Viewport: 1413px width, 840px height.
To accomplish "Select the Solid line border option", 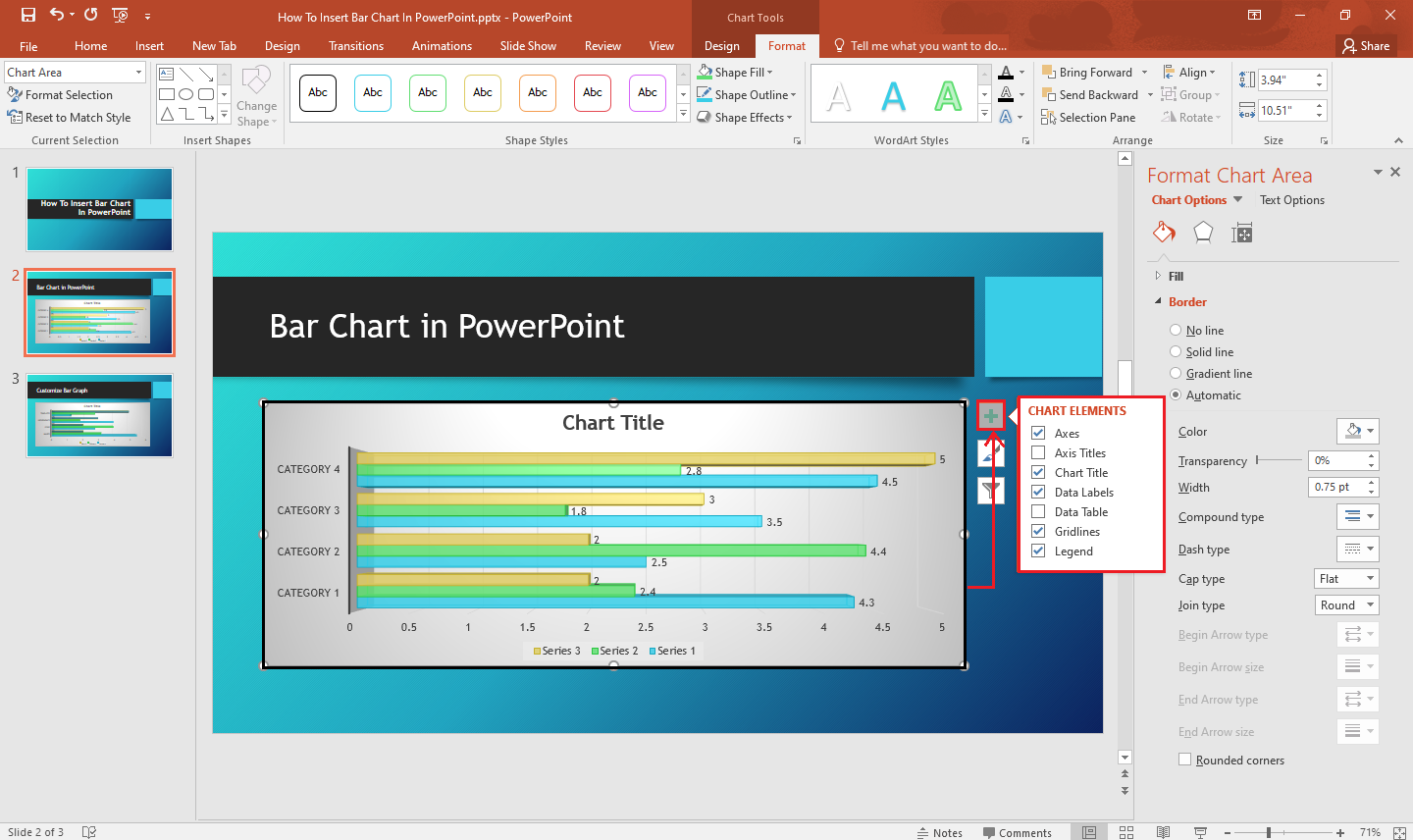I will point(1176,351).
